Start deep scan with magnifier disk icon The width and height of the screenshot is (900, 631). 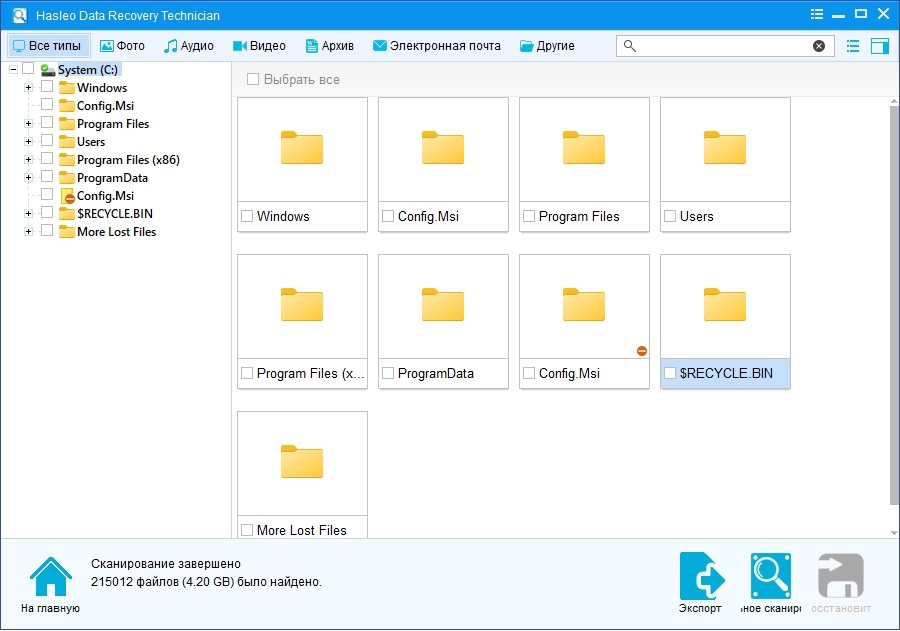pos(771,576)
